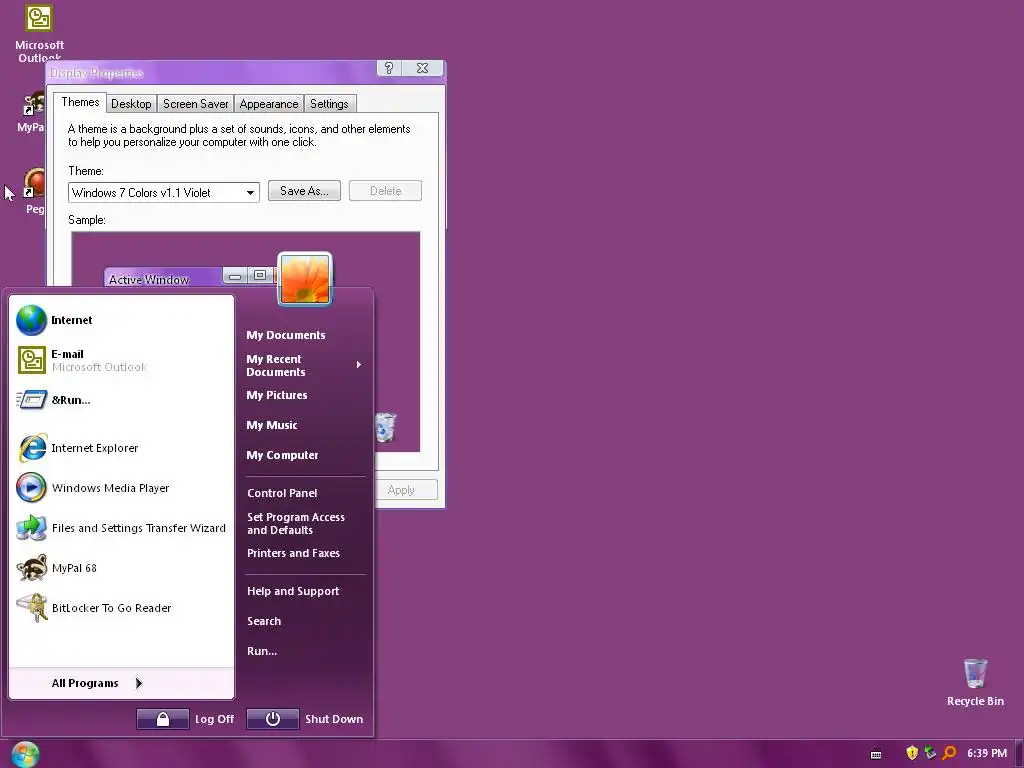Click the sample window maximize button
The image size is (1024, 768).
(x=260, y=276)
